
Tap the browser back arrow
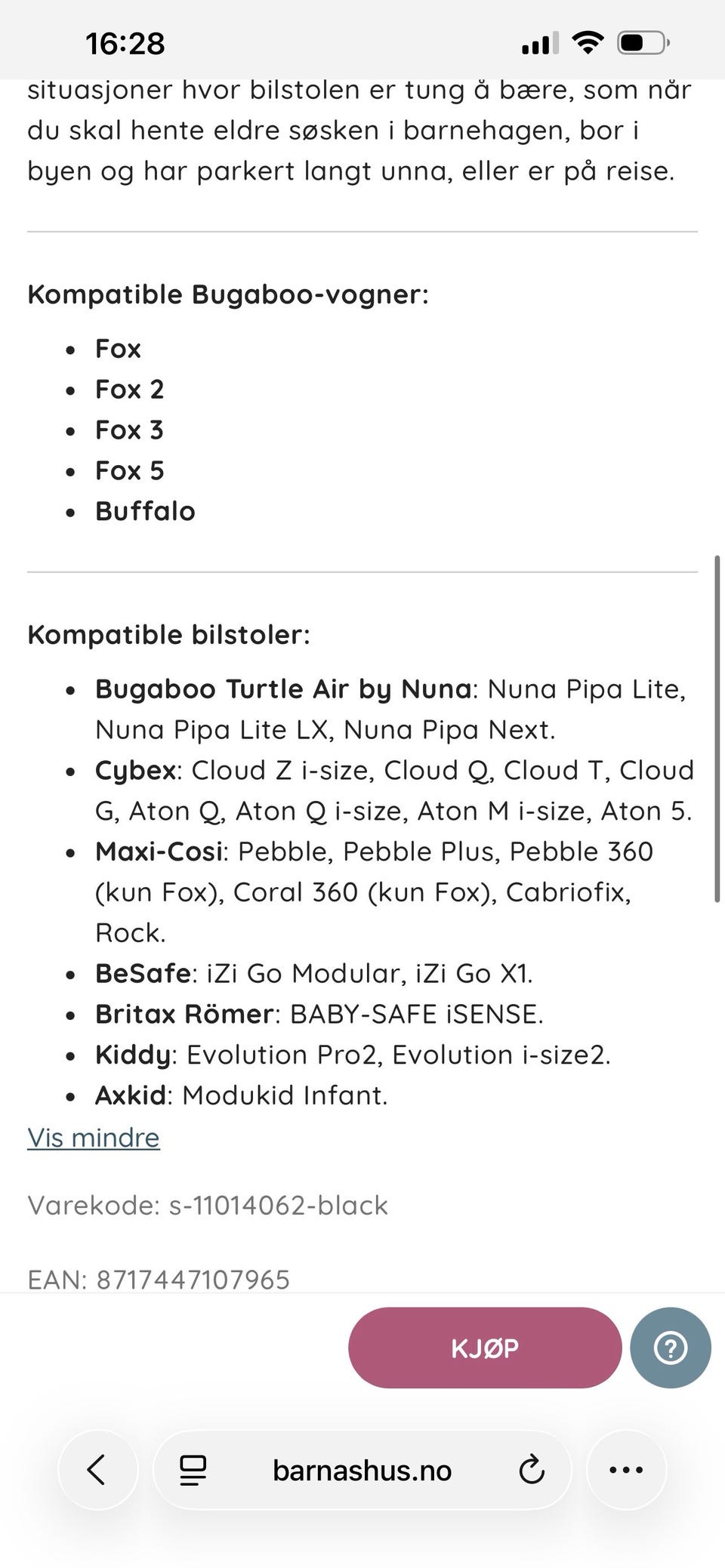[x=97, y=1470]
